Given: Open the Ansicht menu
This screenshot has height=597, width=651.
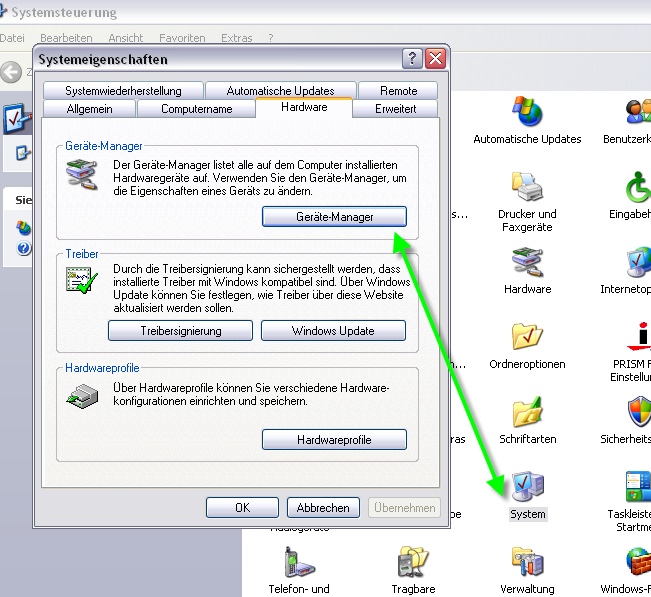Looking at the screenshot, I should [125, 38].
